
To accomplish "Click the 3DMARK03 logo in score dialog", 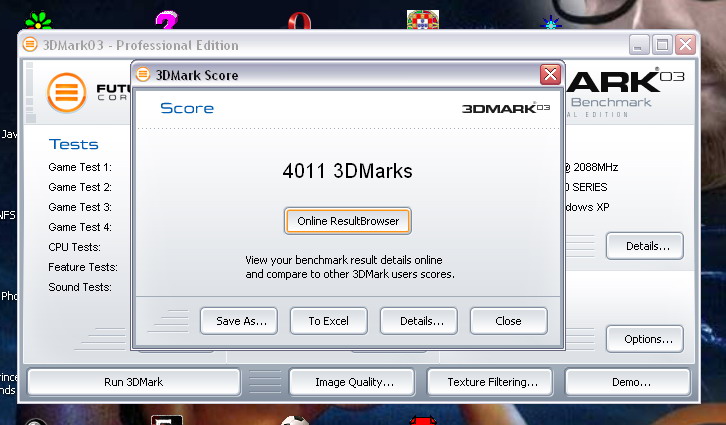I will (506, 108).
